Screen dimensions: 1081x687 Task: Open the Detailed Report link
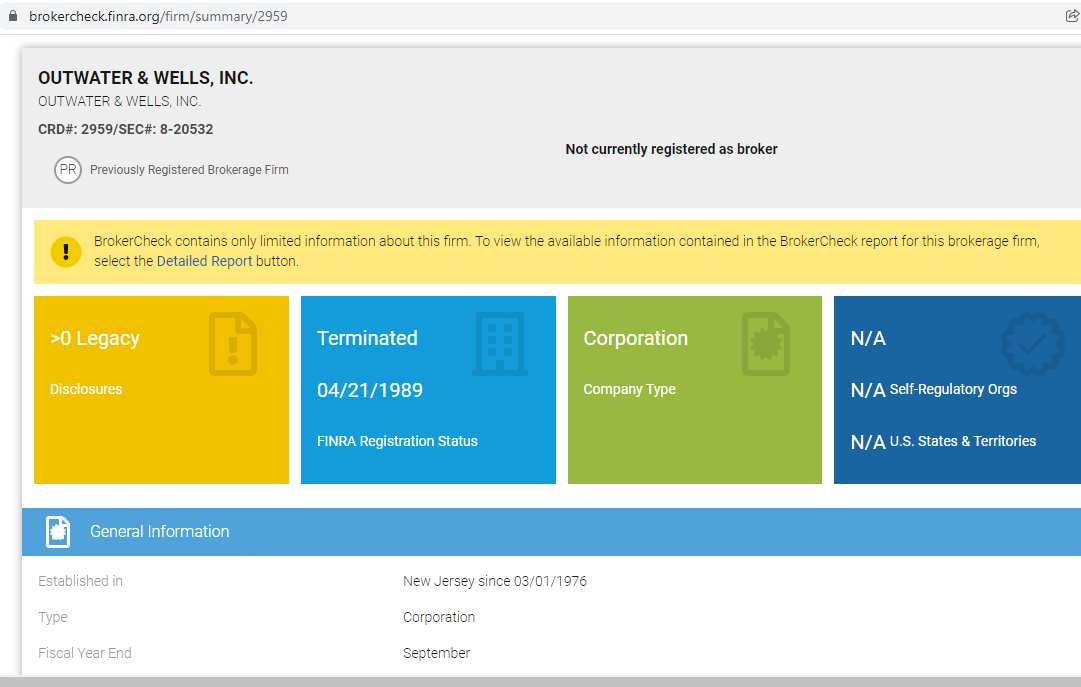point(204,261)
